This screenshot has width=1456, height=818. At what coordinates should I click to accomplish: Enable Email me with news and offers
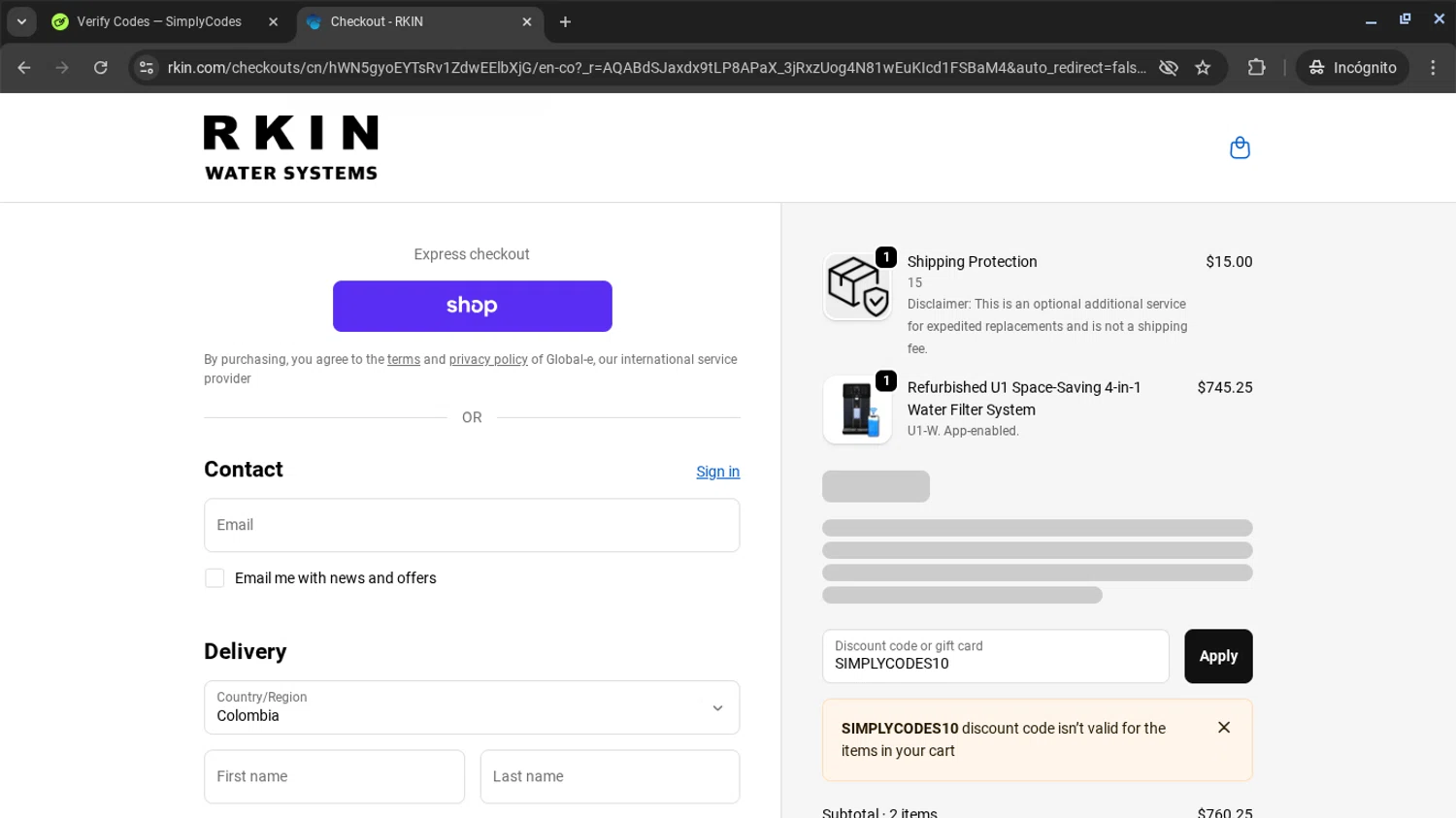tap(215, 578)
